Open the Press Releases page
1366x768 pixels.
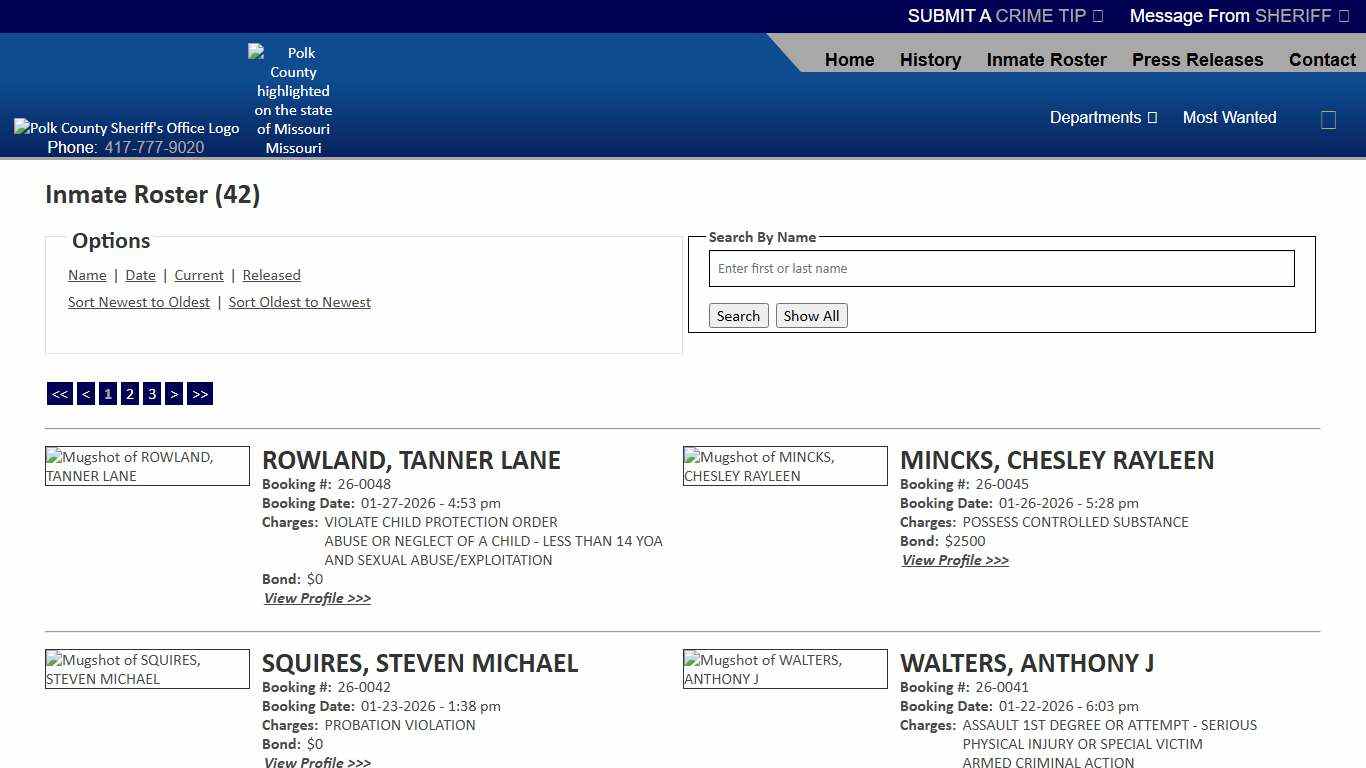[1197, 60]
